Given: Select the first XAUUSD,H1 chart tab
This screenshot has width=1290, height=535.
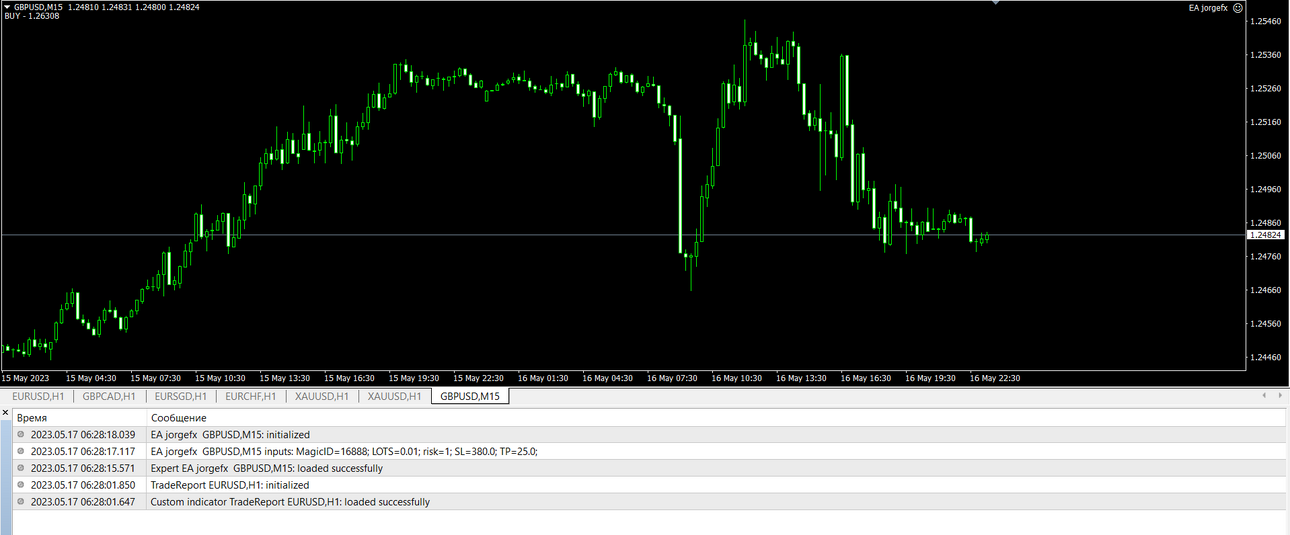Looking at the screenshot, I should 322,397.
